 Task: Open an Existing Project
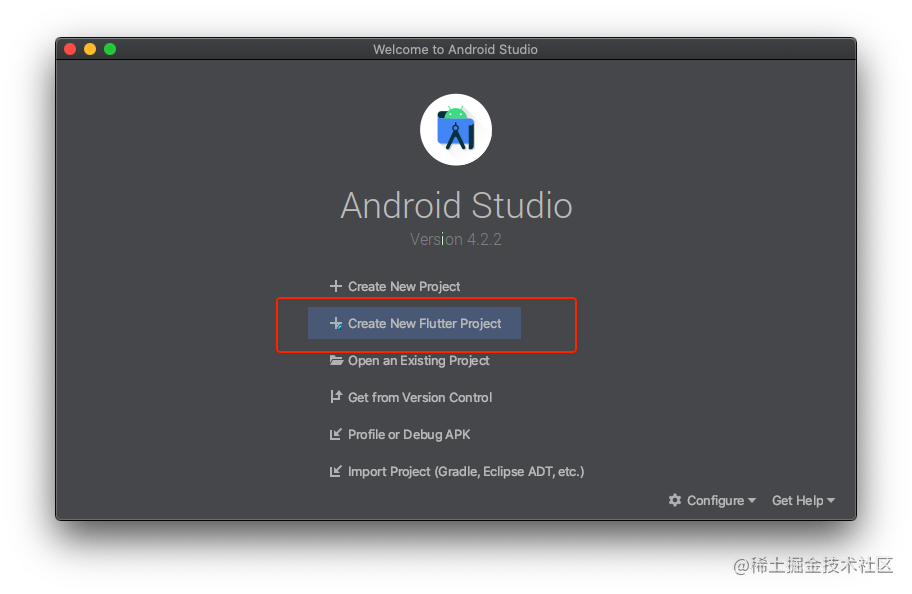click(419, 361)
